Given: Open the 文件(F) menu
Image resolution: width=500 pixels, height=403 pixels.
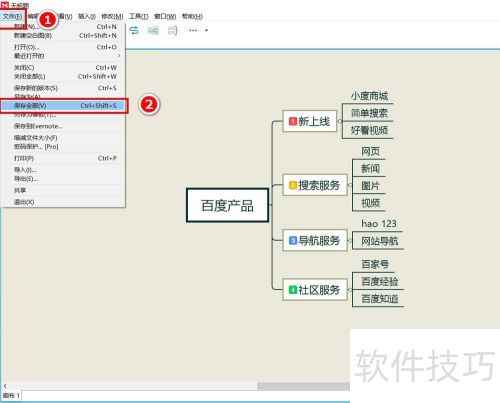Looking at the screenshot, I should (12, 16).
